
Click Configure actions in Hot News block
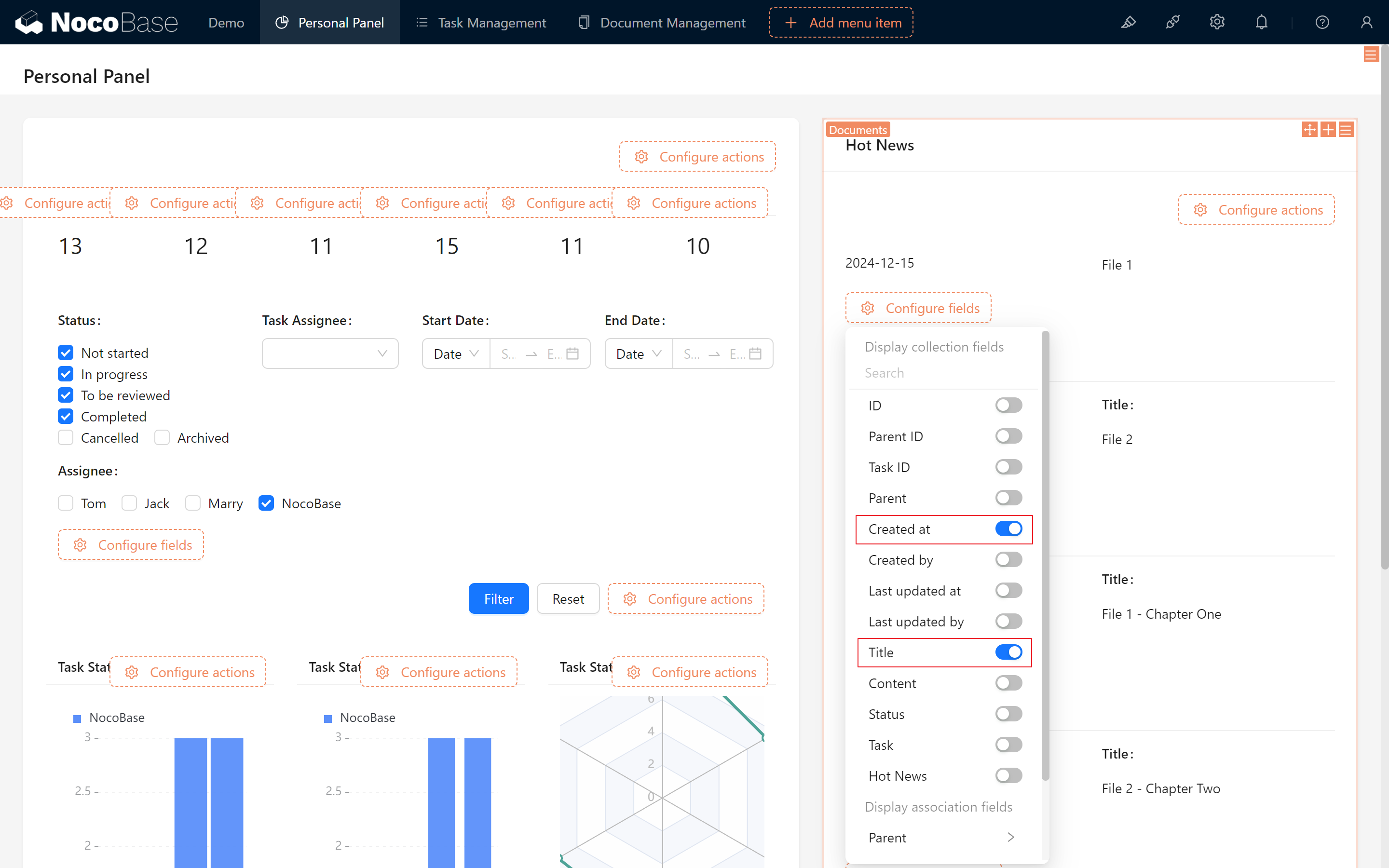coord(1256,210)
